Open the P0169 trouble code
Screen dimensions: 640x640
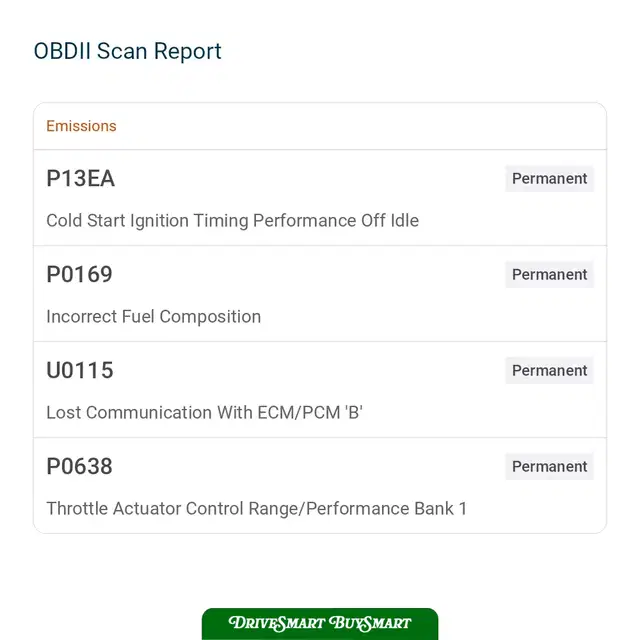pos(80,274)
